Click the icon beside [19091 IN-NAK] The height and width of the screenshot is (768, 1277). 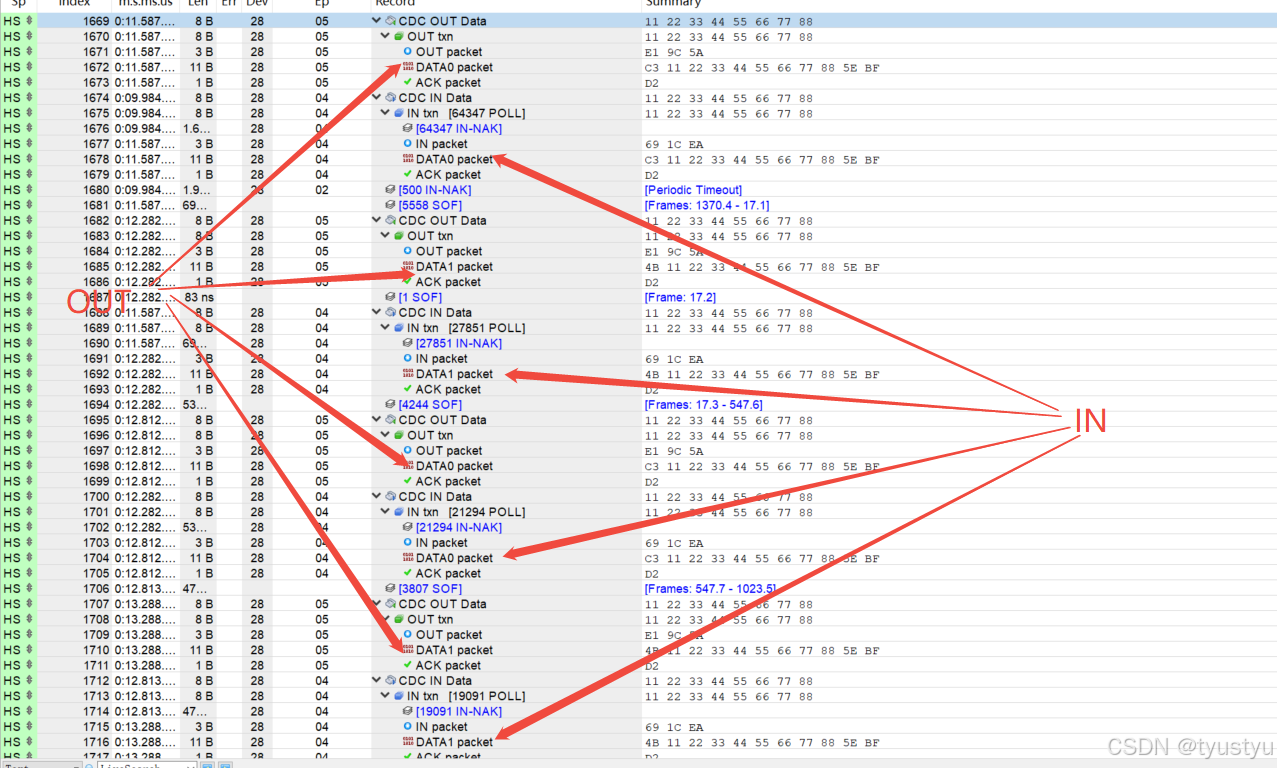(x=408, y=712)
